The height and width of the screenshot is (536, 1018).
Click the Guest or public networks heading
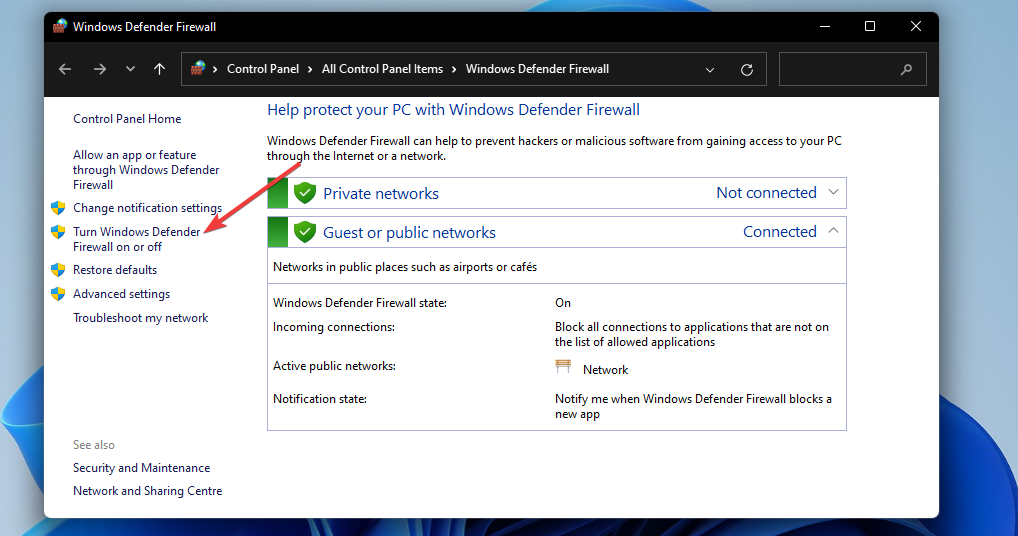[410, 232]
